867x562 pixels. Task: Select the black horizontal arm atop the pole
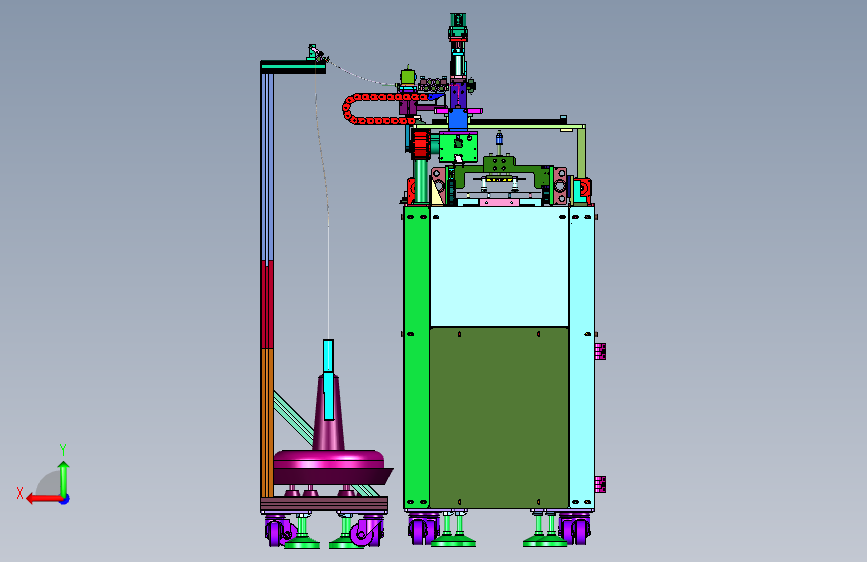293,67
